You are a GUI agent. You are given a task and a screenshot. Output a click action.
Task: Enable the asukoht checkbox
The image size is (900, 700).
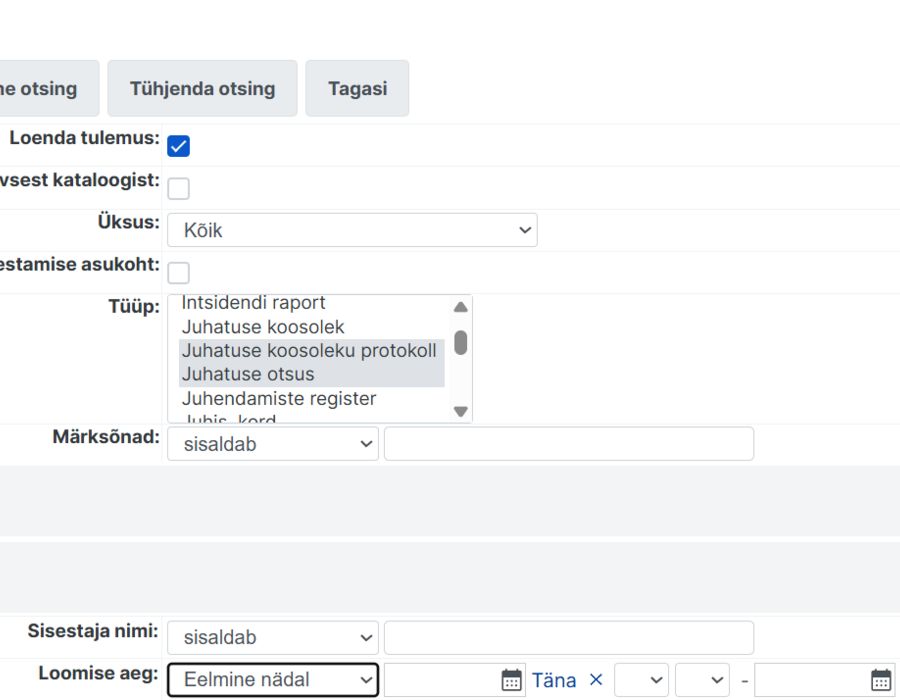179,273
